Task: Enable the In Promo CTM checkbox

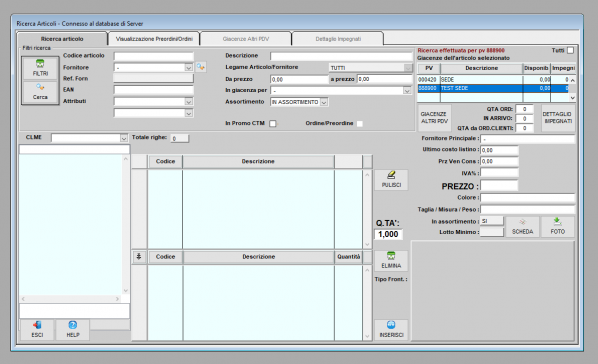Action: pos(273,123)
